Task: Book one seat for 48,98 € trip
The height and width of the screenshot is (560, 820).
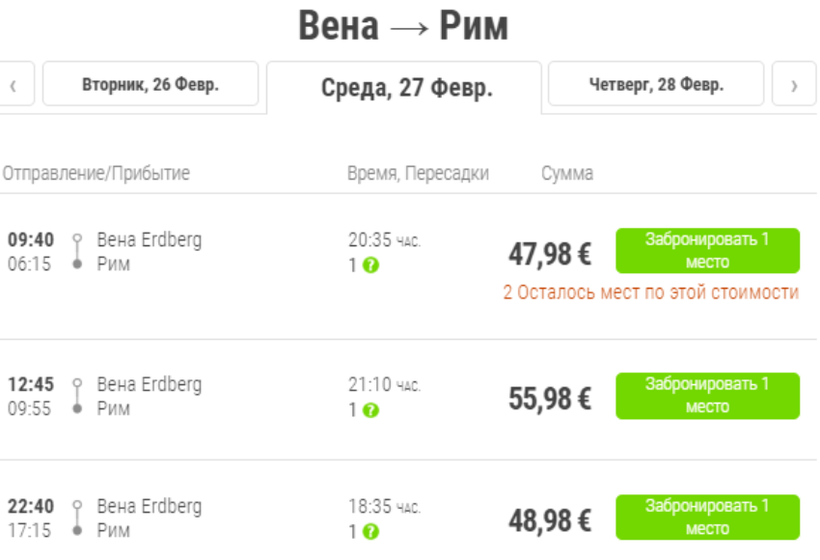Action: pos(707,518)
